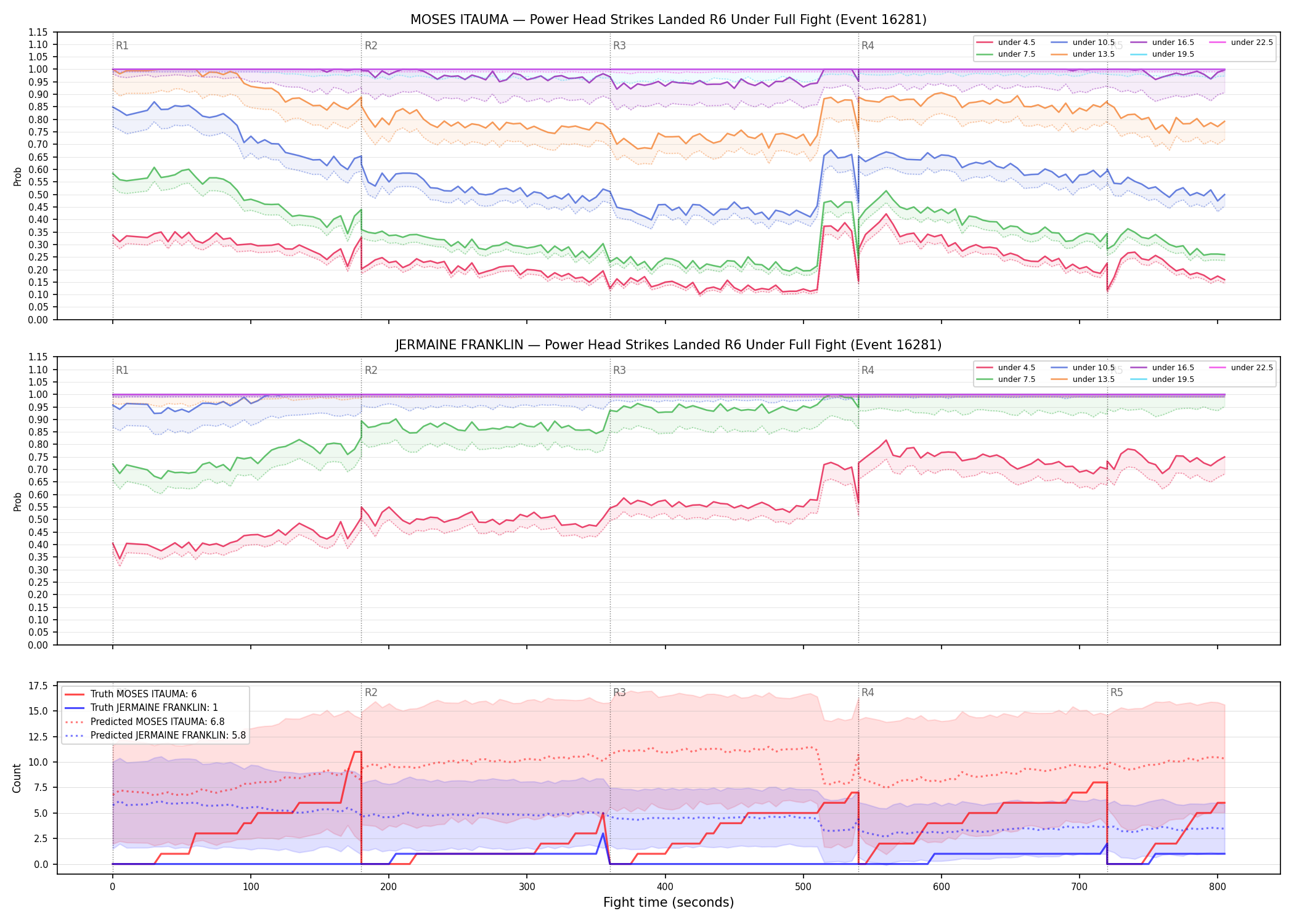
Task: Pick 'under 19.5' in the Jermaine Franklin legend
Action: click(1162, 379)
